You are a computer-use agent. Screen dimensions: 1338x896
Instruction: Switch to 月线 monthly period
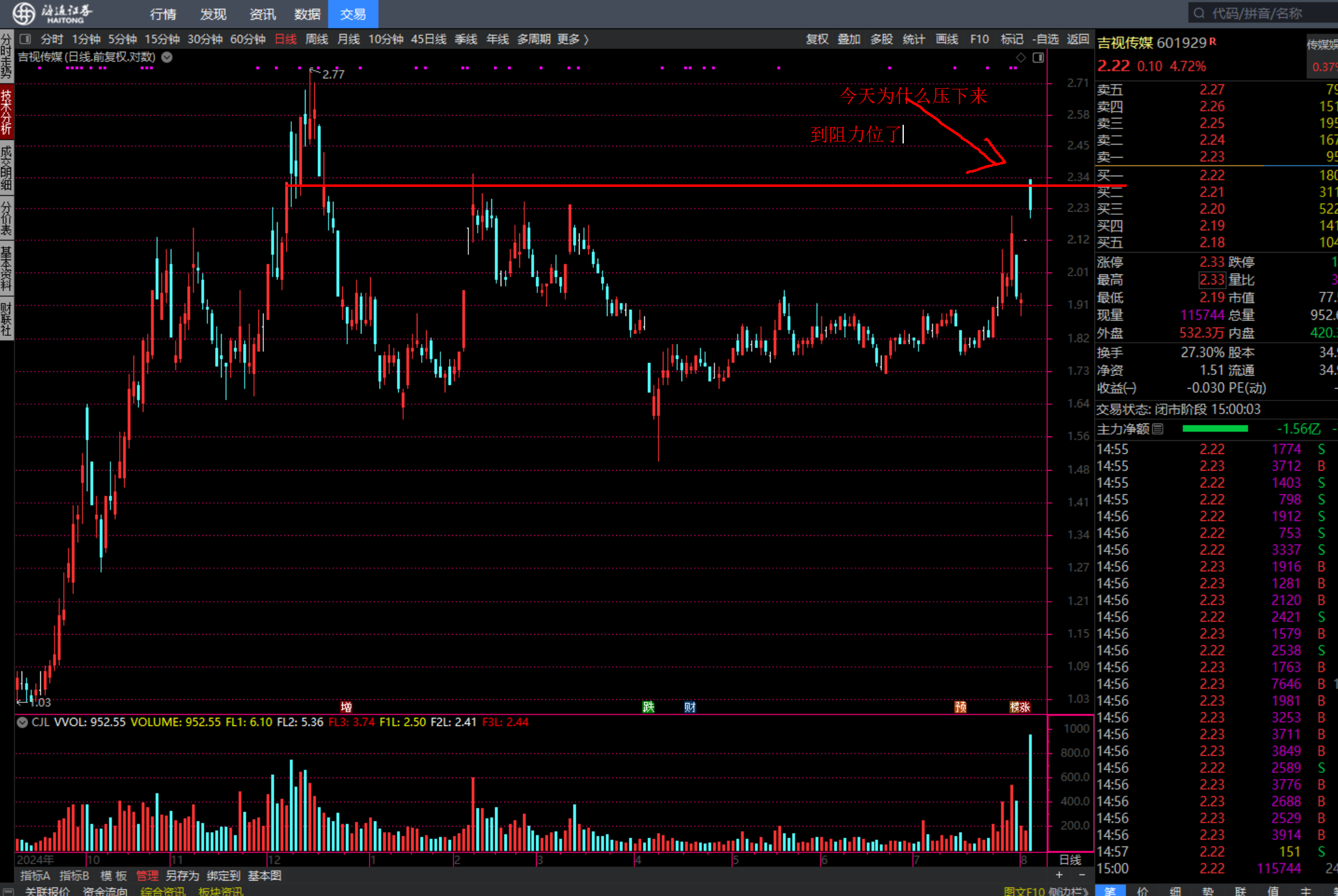348,39
